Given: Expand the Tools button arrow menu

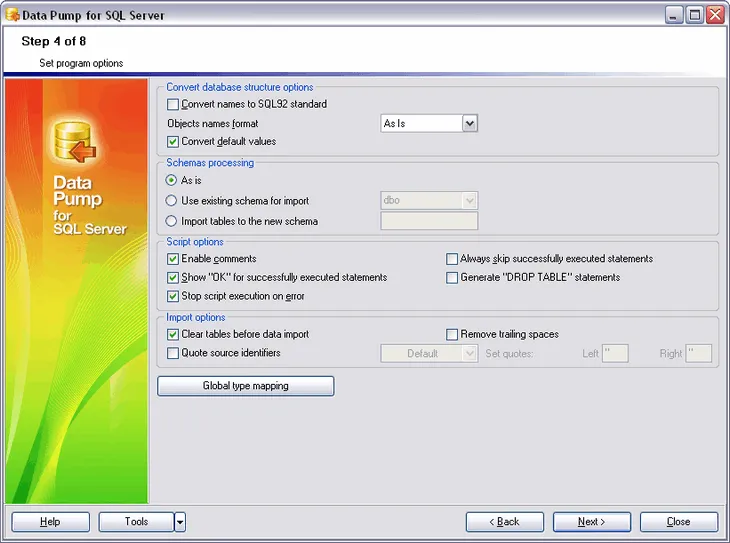Looking at the screenshot, I should click(x=180, y=522).
